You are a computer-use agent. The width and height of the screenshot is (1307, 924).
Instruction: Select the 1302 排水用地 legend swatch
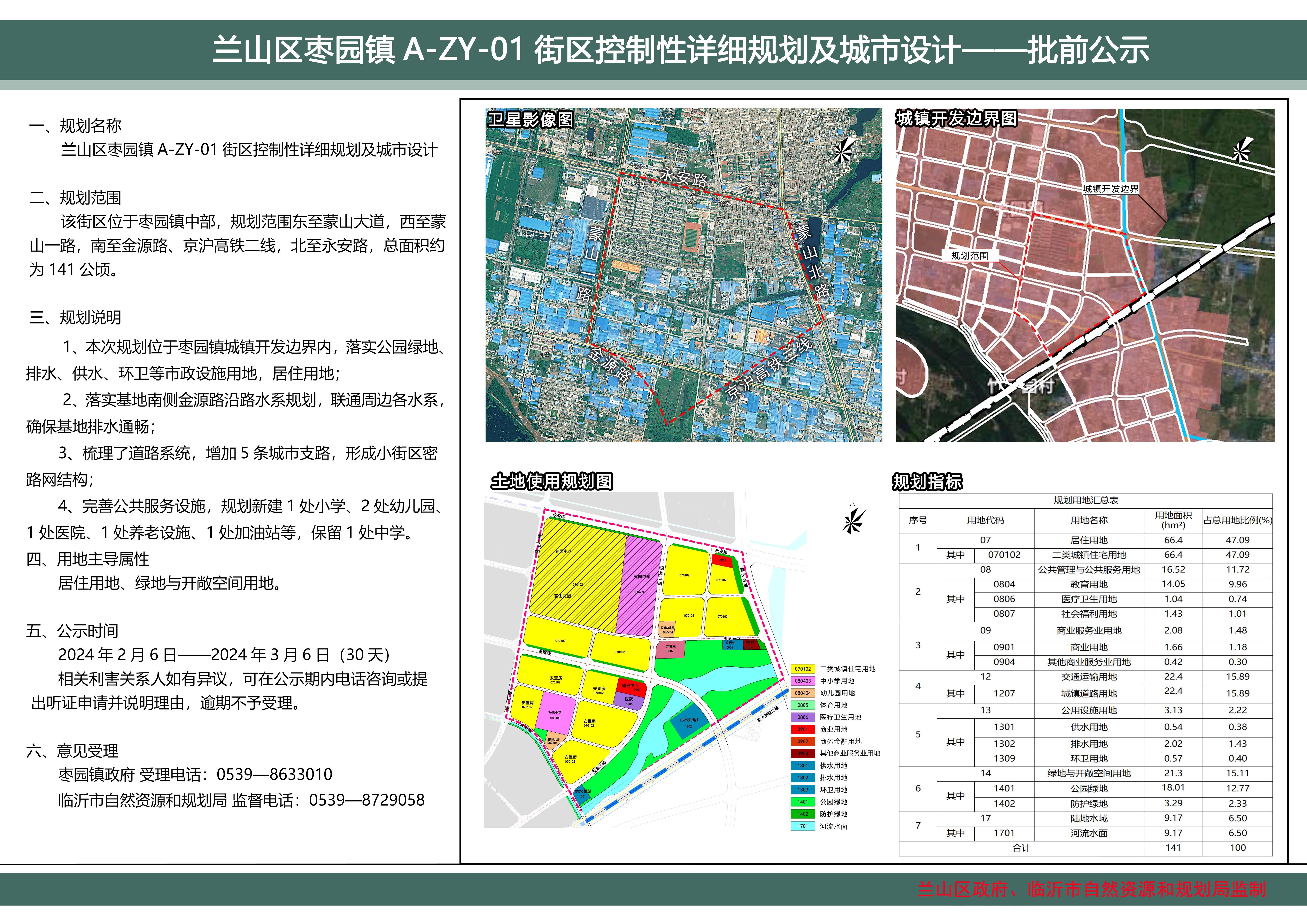tap(803, 778)
